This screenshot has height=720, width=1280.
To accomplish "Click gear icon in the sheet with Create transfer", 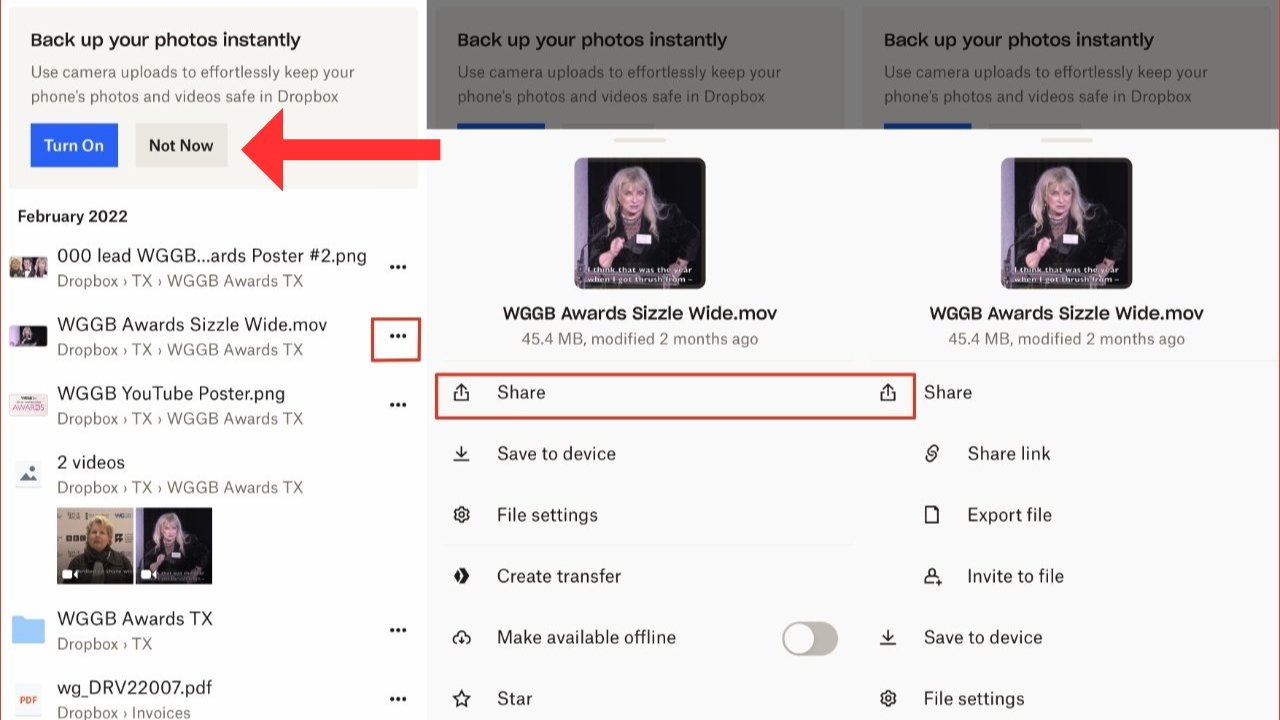I will [461, 515].
